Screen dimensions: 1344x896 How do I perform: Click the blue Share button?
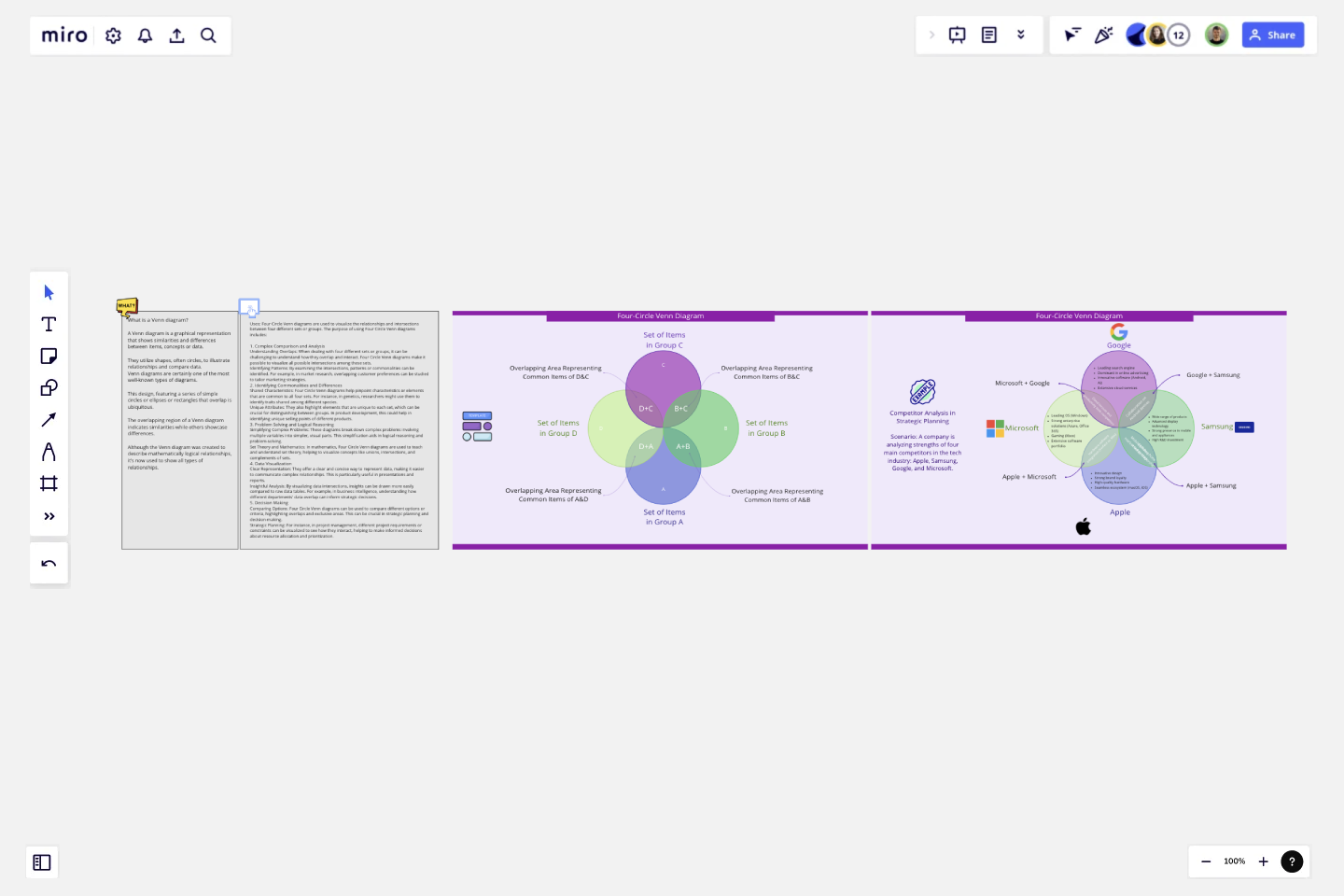click(1273, 35)
